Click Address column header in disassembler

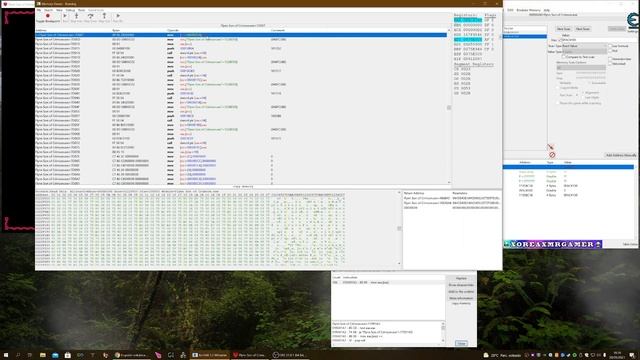point(41,31)
